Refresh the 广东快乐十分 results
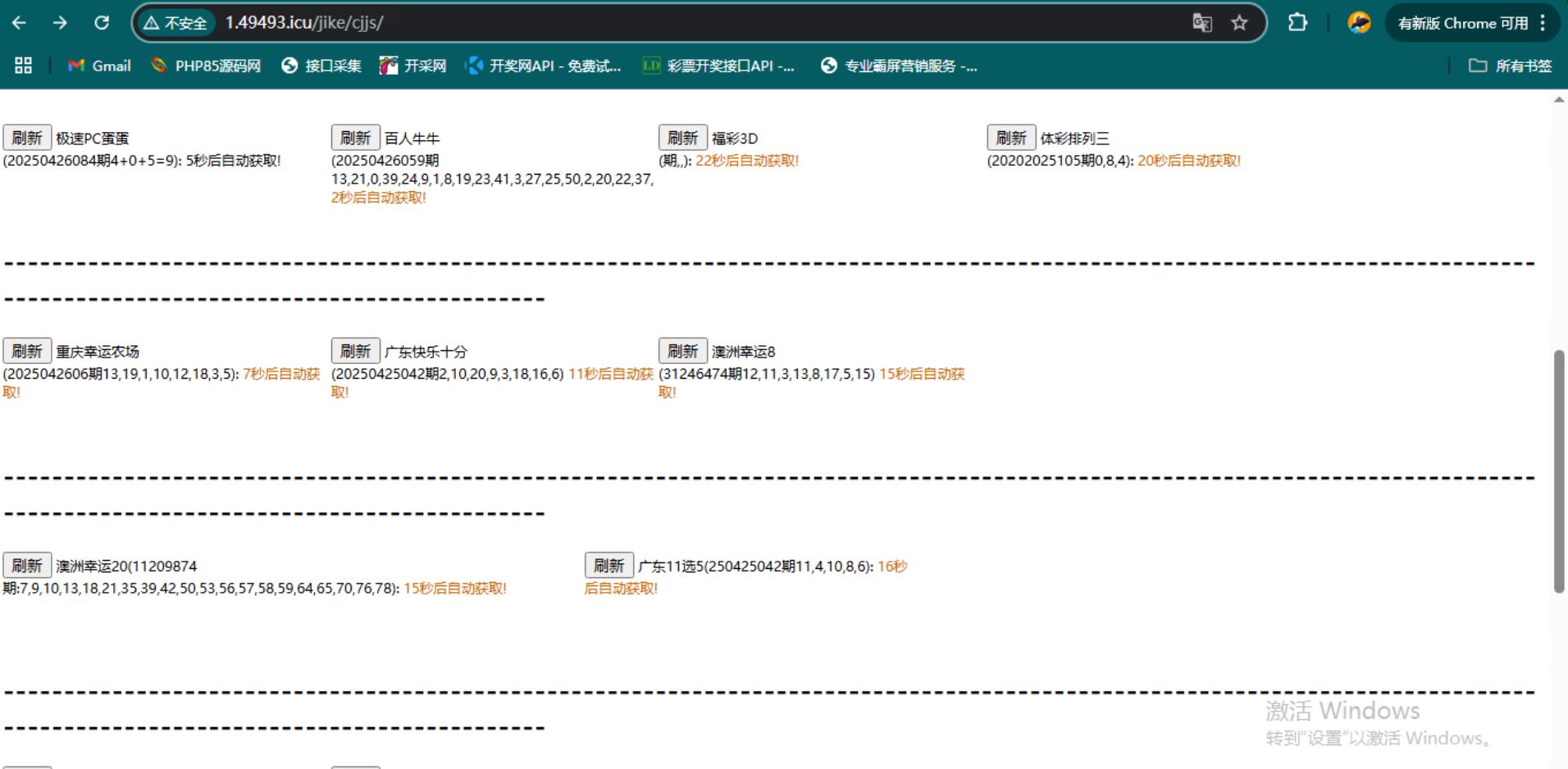1568x769 pixels. pyautogui.click(x=355, y=351)
